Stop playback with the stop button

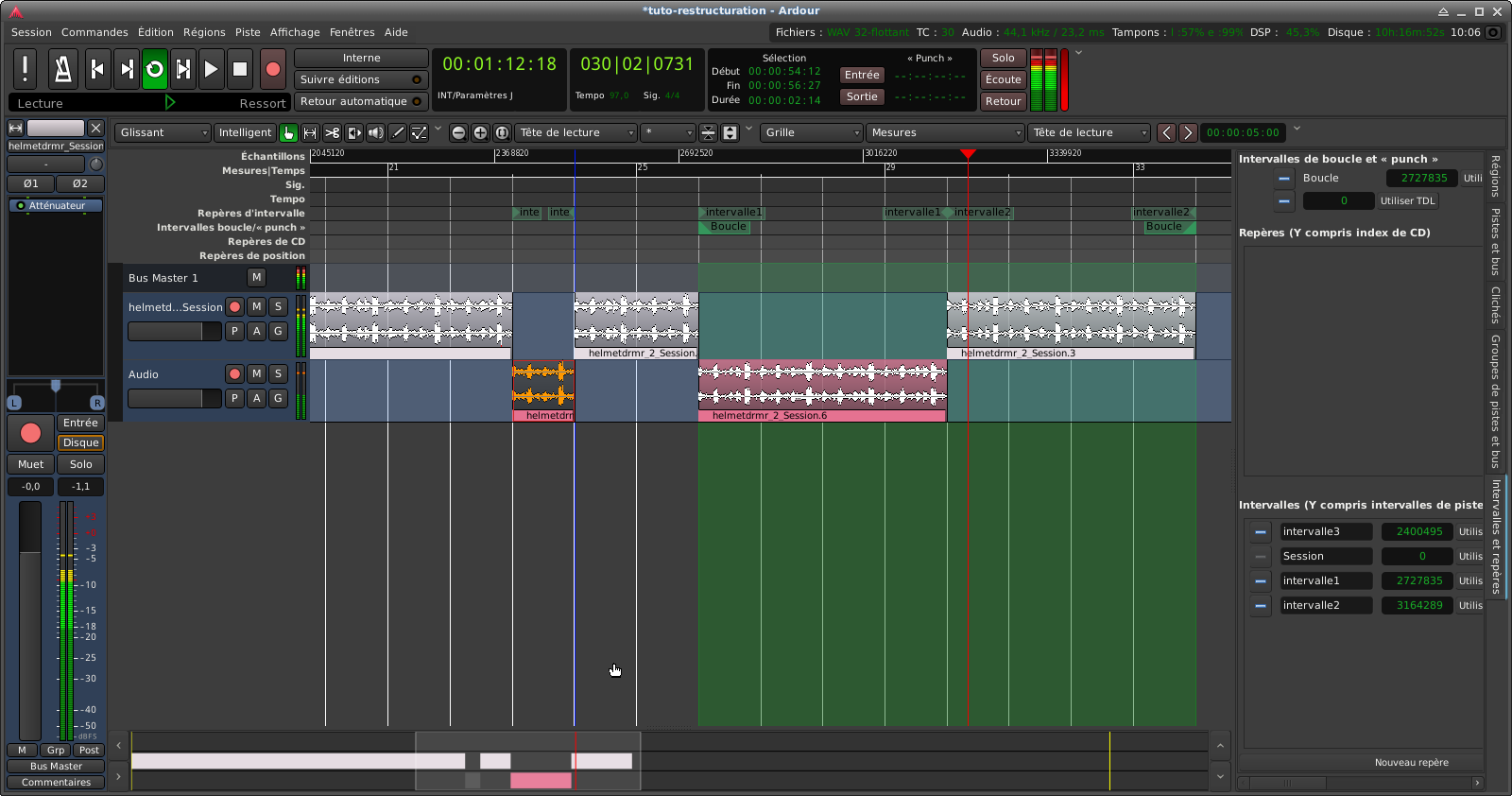[x=240, y=69]
